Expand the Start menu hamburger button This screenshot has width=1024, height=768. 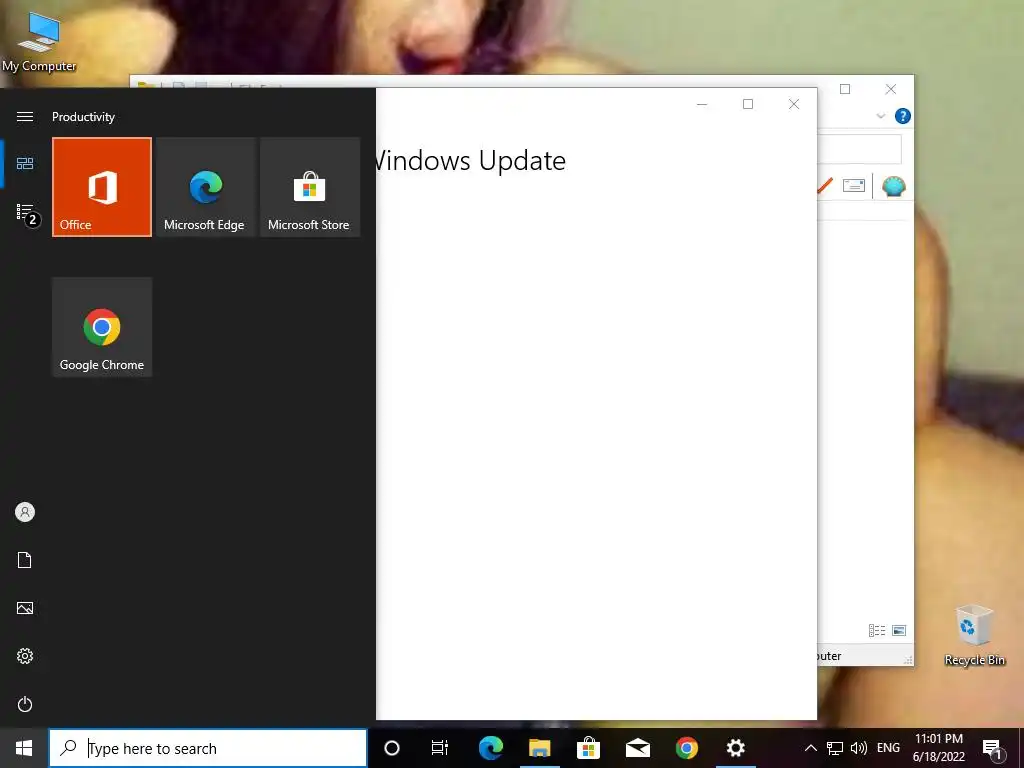pos(25,116)
